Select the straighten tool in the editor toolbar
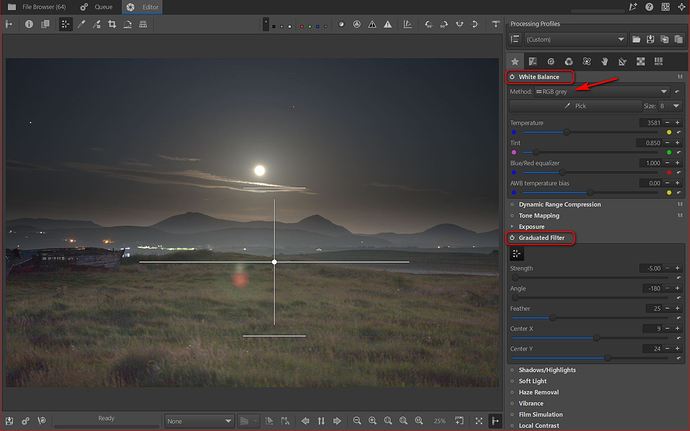690x431 pixels. [x=127, y=23]
